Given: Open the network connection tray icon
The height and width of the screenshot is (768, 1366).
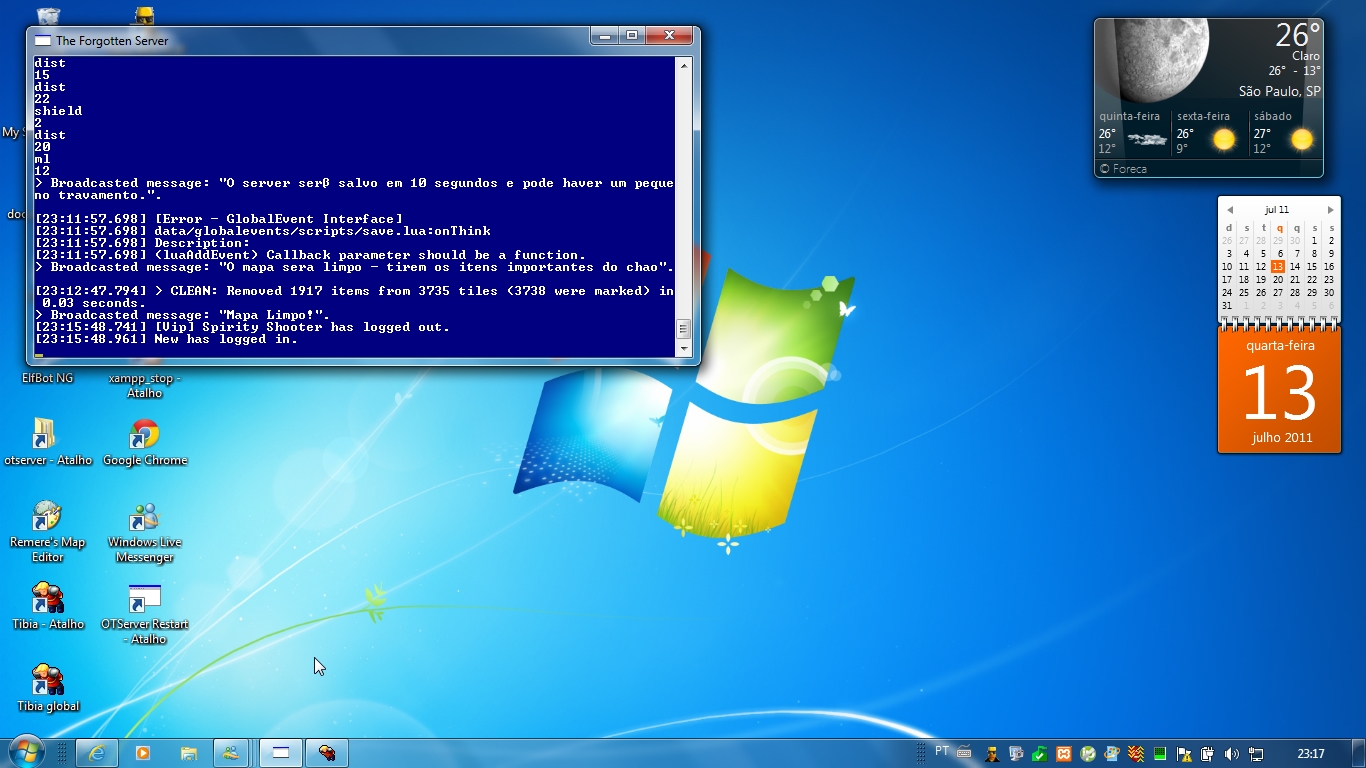Looking at the screenshot, I should click(x=1256, y=753).
